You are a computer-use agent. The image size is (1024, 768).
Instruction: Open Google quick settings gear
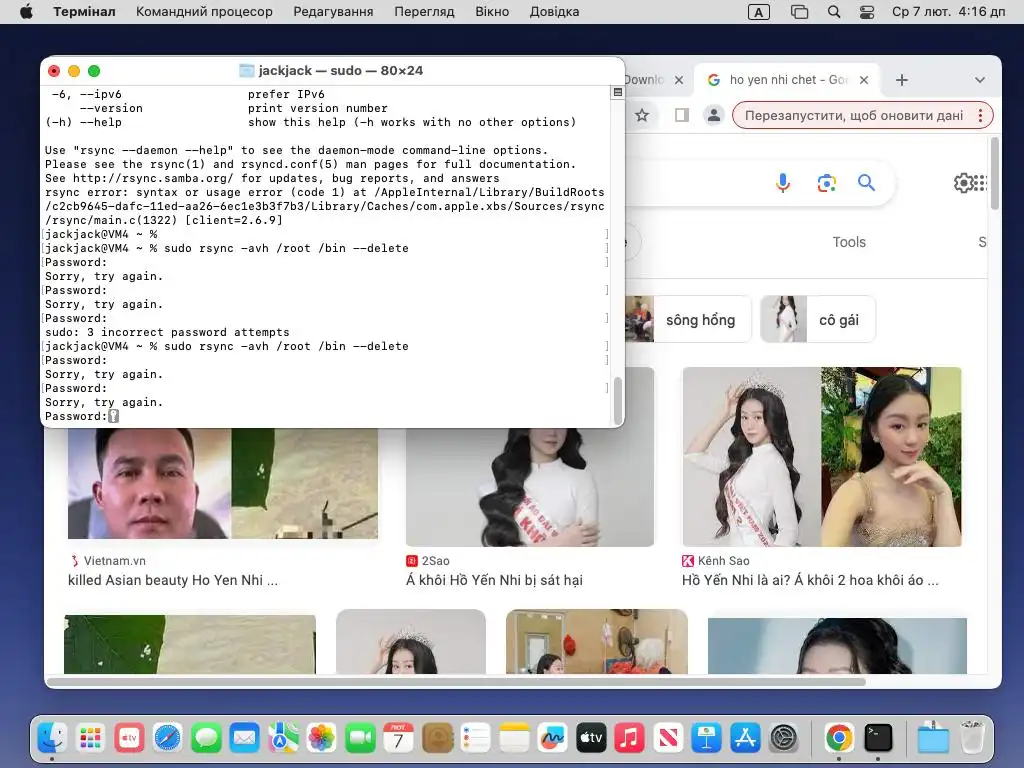click(x=963, y=183)
